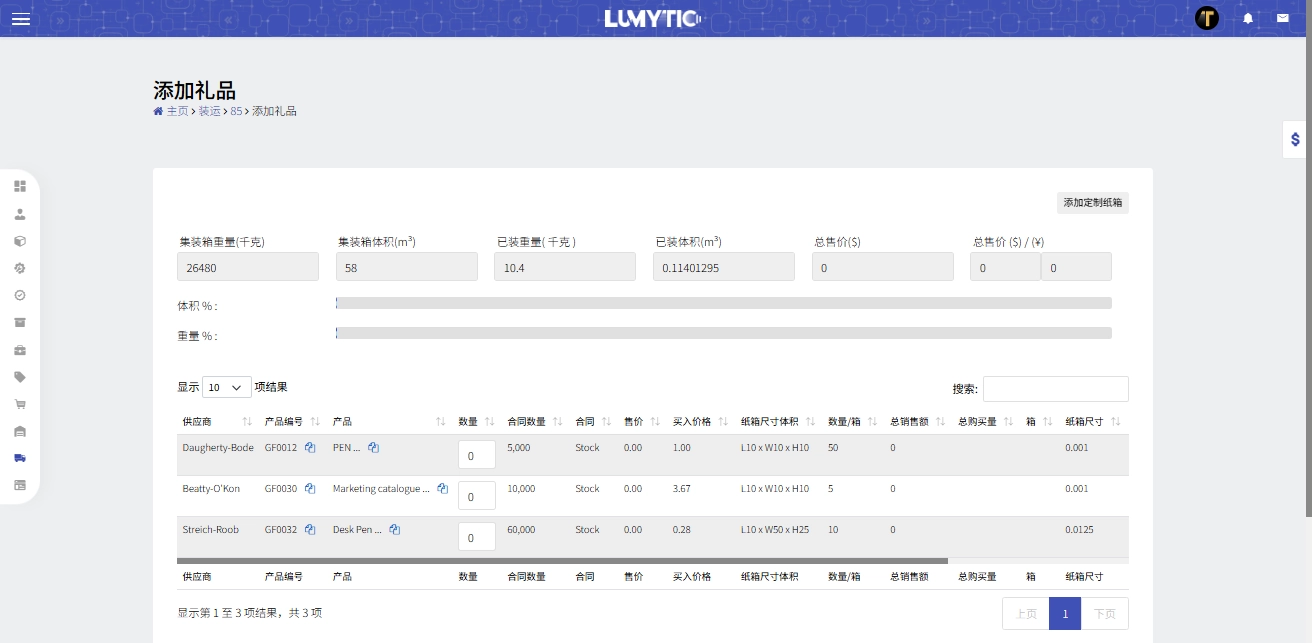Click the 搜索 search input field

pos(1055,389)
